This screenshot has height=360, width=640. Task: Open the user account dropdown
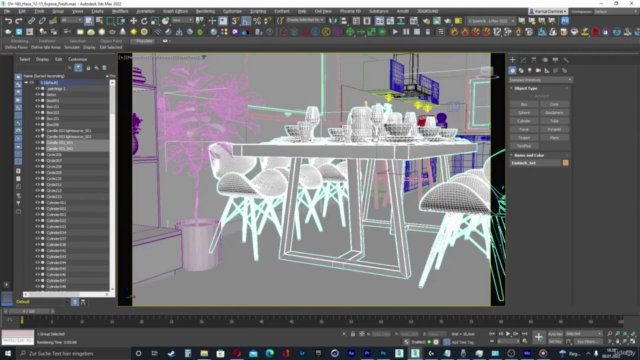pos(548,11)
